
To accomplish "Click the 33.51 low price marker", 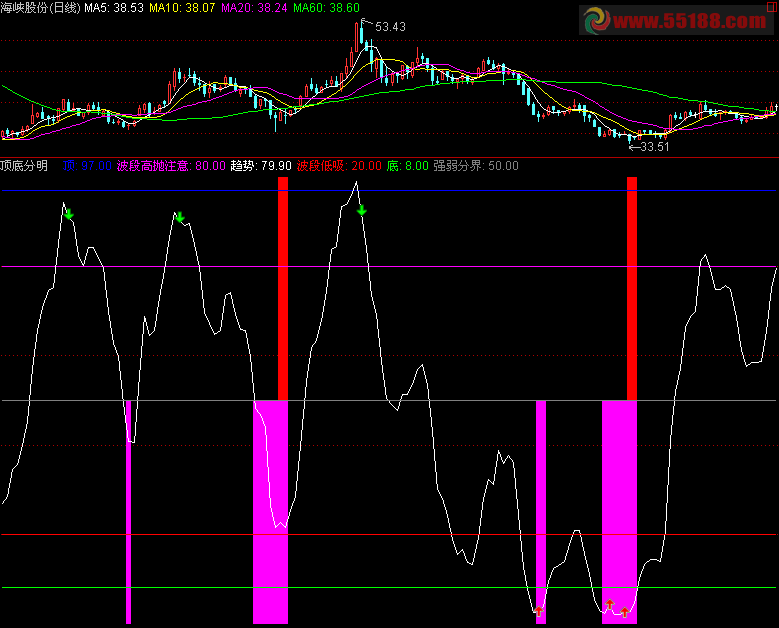I will click(650, 146).
